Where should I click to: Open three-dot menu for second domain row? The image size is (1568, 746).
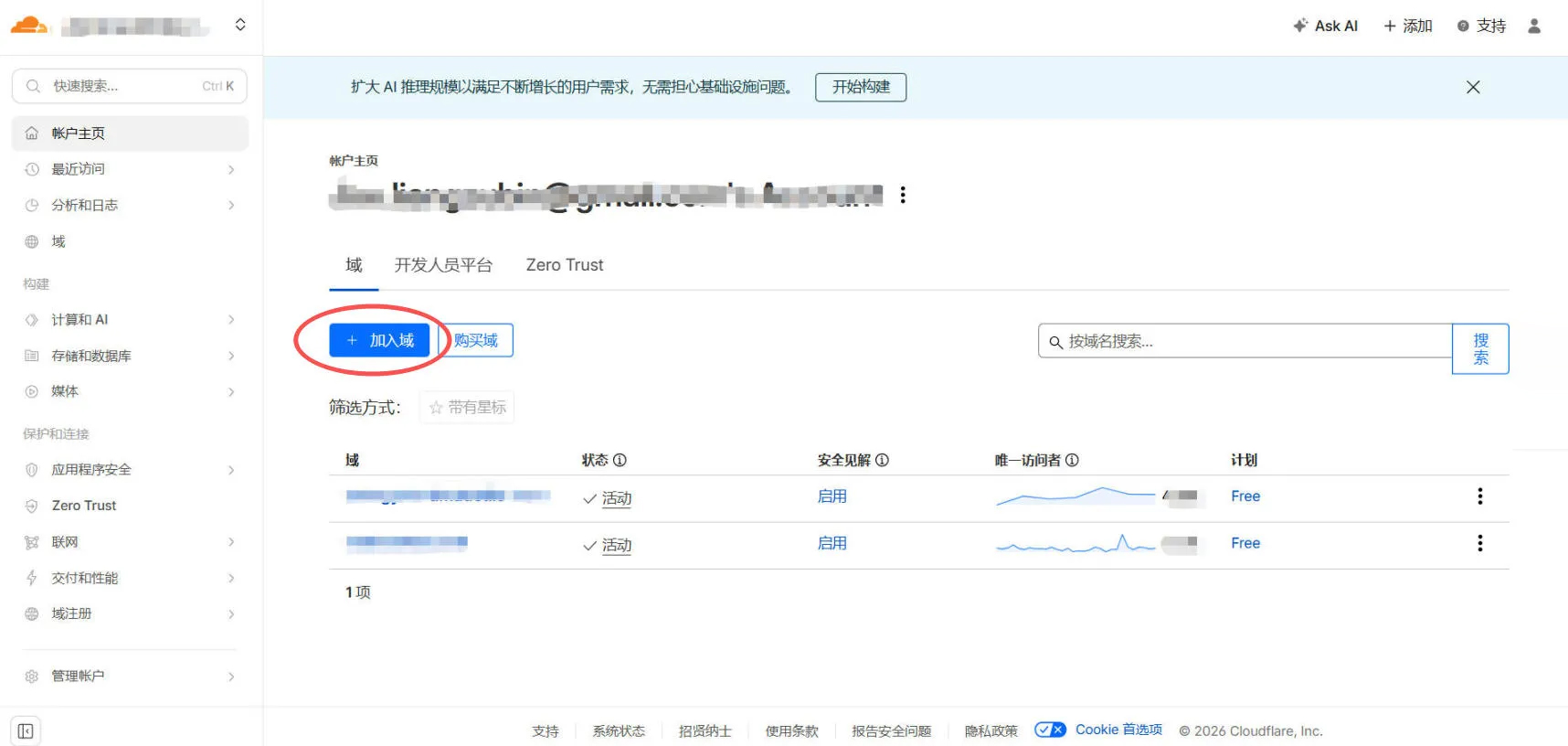click(1479, 543)
